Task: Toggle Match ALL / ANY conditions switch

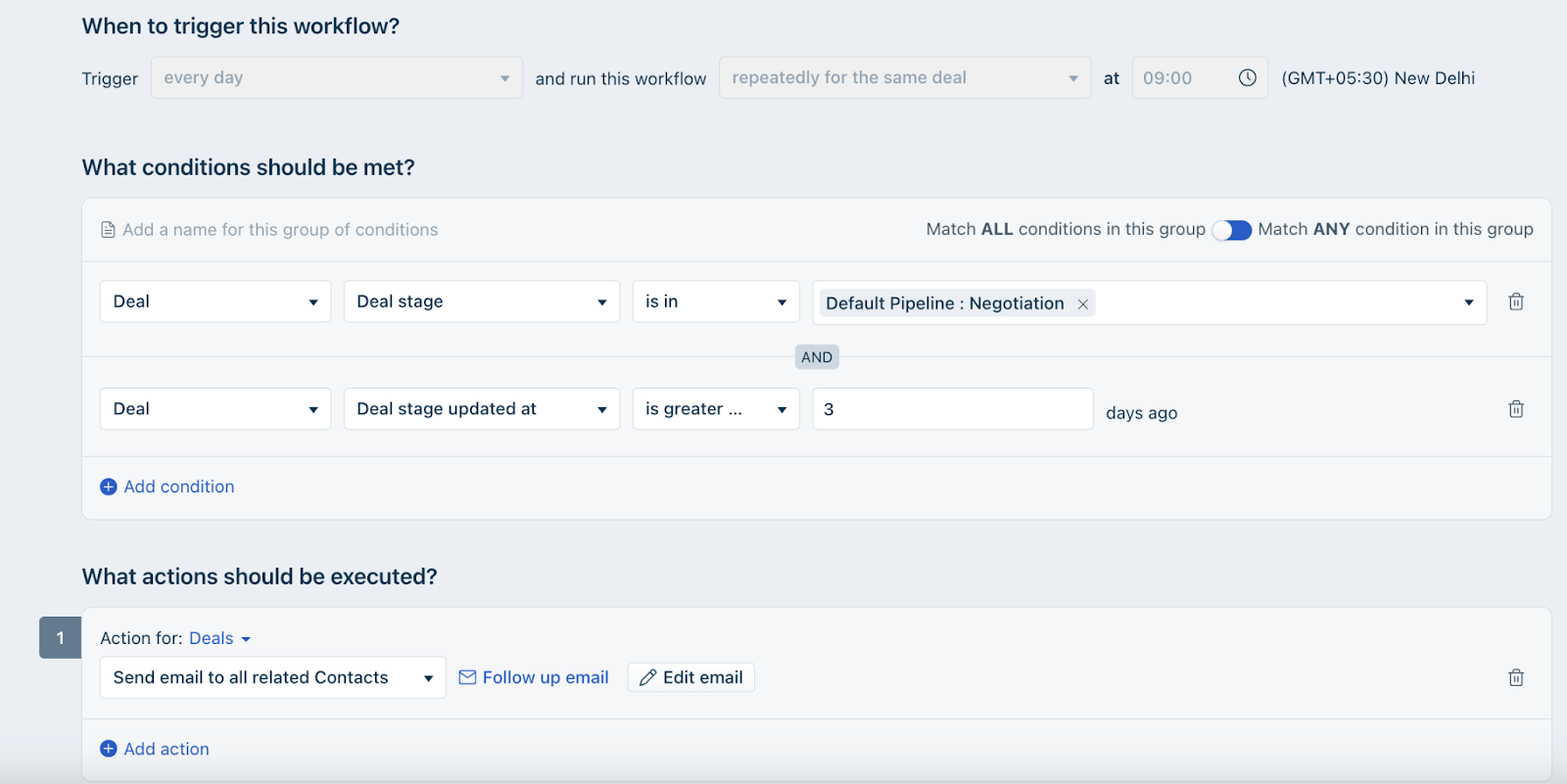Action: coord(1231,230)
